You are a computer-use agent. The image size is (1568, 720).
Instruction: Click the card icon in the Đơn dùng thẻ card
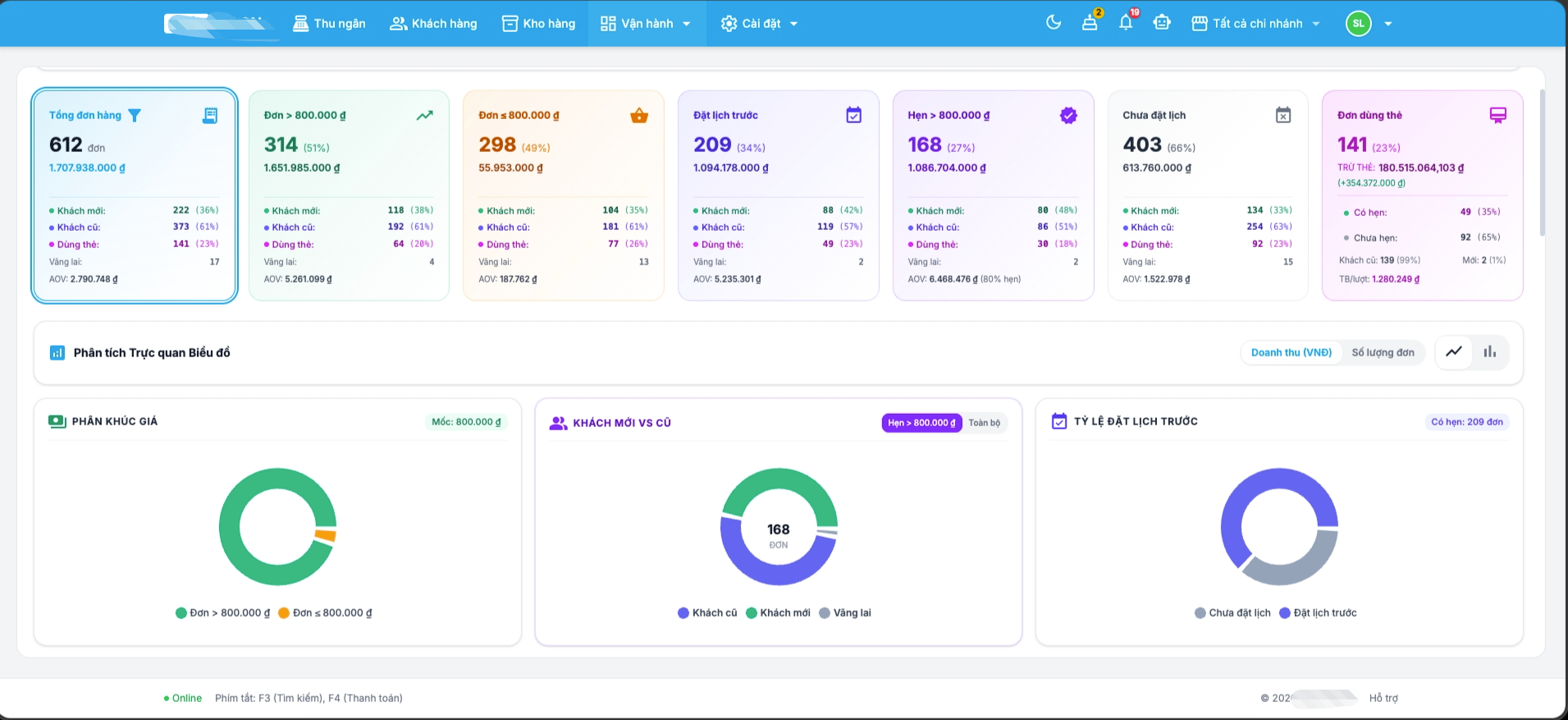pyautogui.click(x=1498, y=115)
